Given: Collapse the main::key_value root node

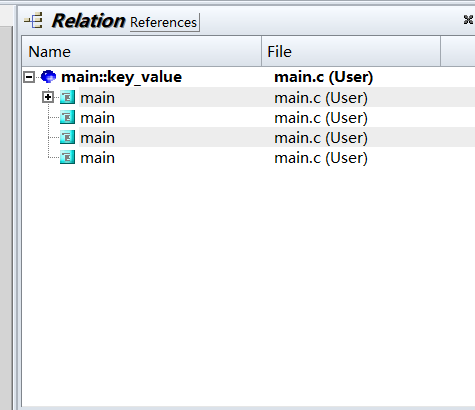Looking at the screenshot, I should (29, 77).
